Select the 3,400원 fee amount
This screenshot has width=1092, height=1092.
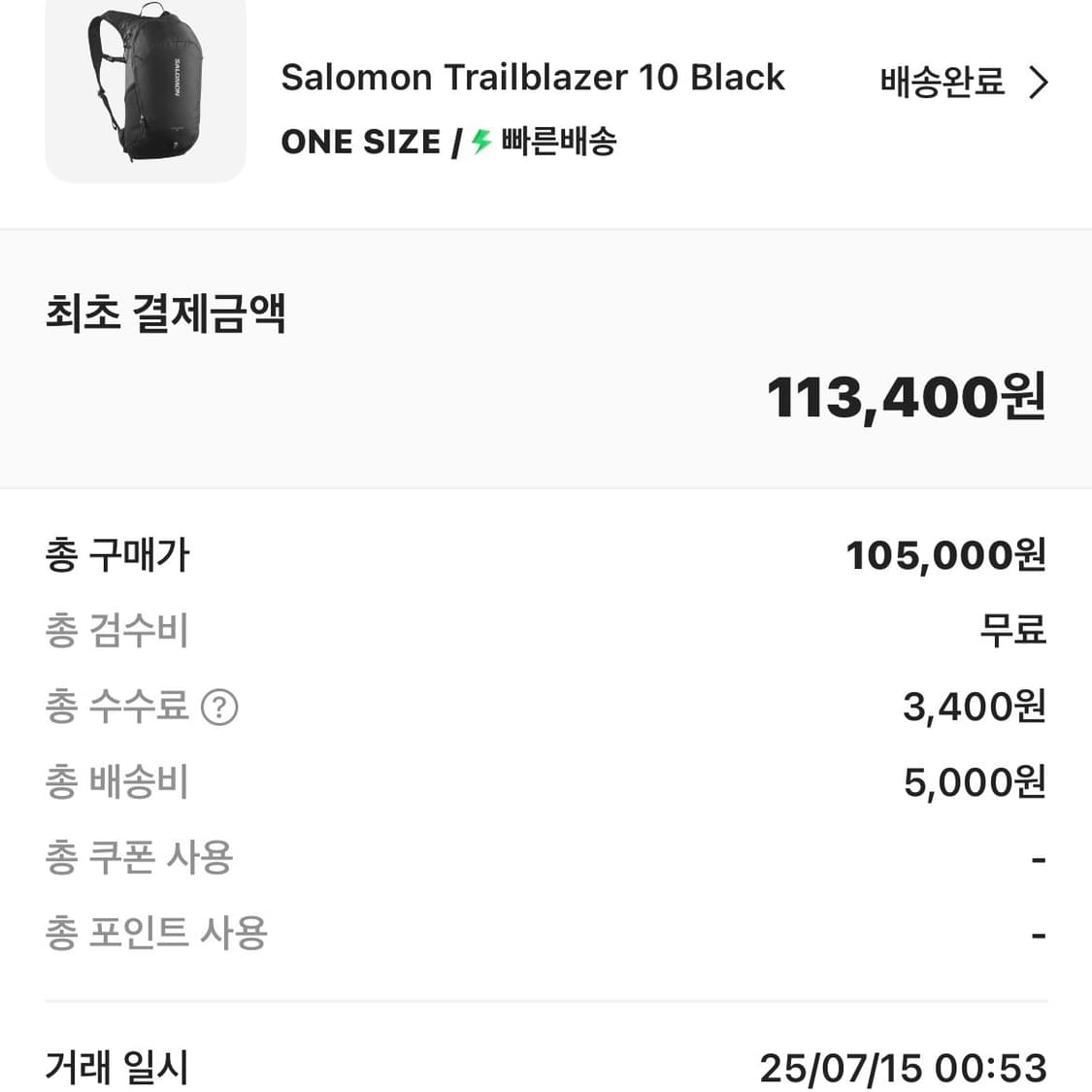974,707
